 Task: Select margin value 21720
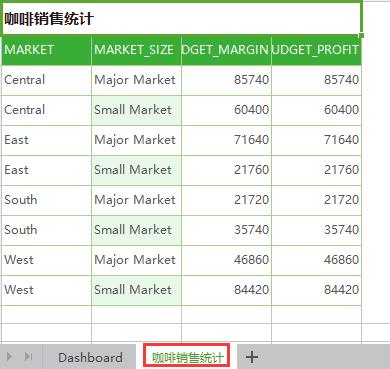(227, 200)
